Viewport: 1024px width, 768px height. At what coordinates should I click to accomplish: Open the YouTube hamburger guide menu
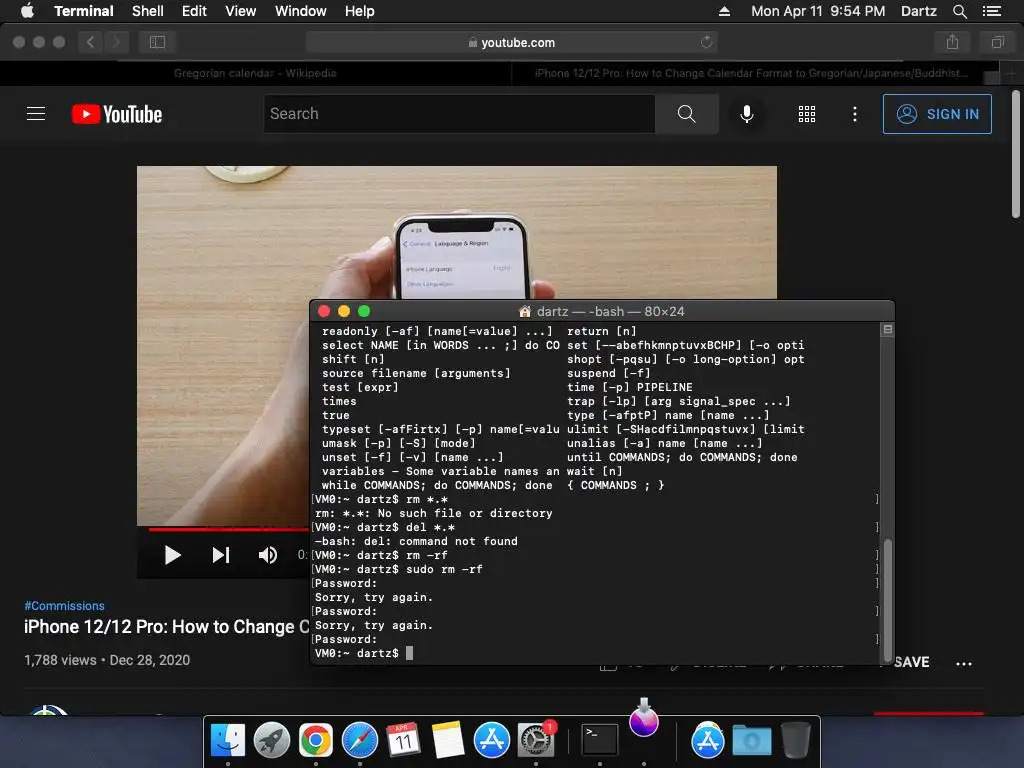click(x=36, y=114)
